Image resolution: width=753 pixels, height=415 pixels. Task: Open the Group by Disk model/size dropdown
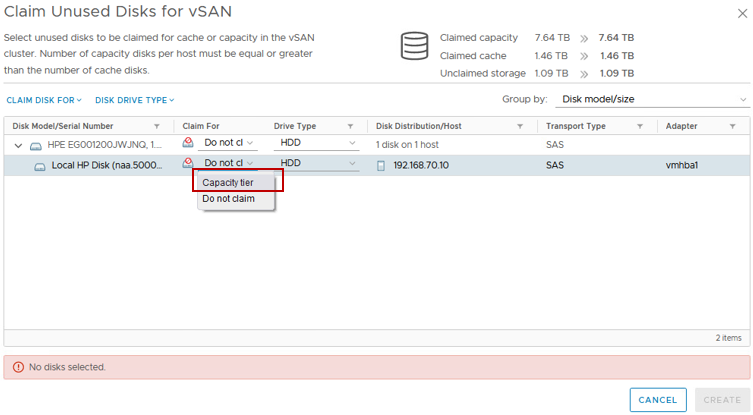pos(653,99)
